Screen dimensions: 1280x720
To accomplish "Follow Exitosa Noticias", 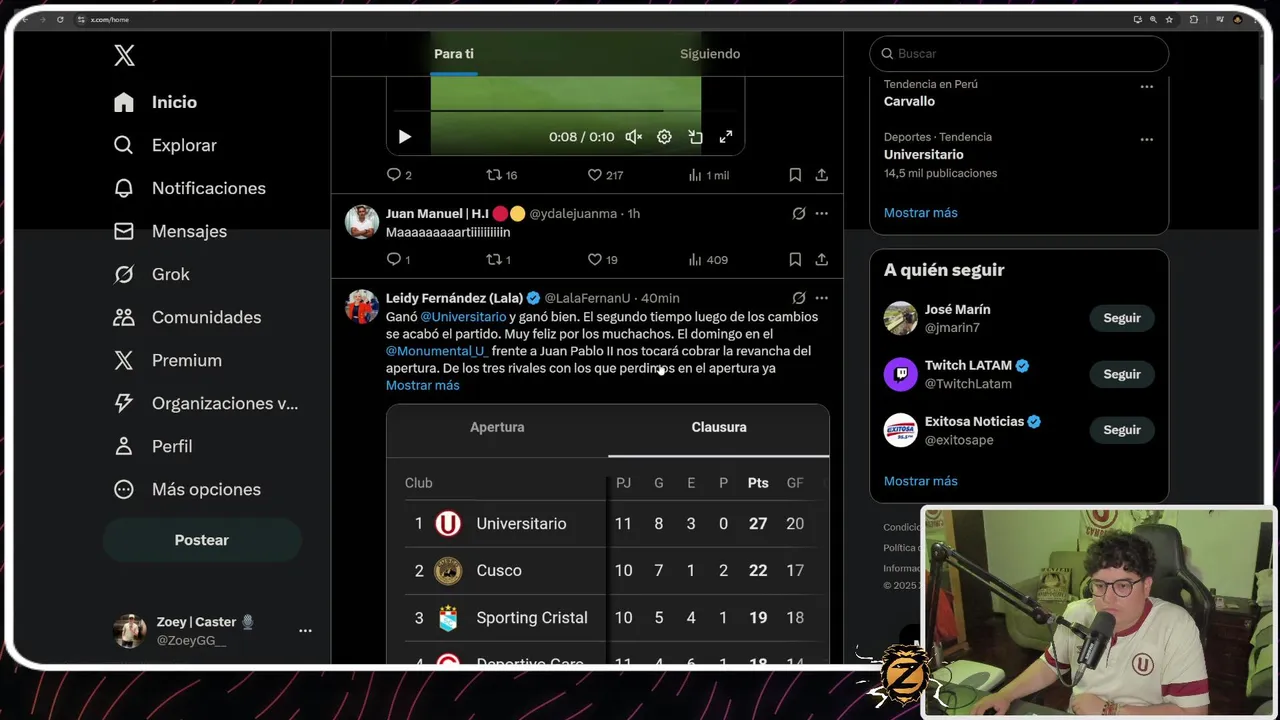I will pos(1122,430).
